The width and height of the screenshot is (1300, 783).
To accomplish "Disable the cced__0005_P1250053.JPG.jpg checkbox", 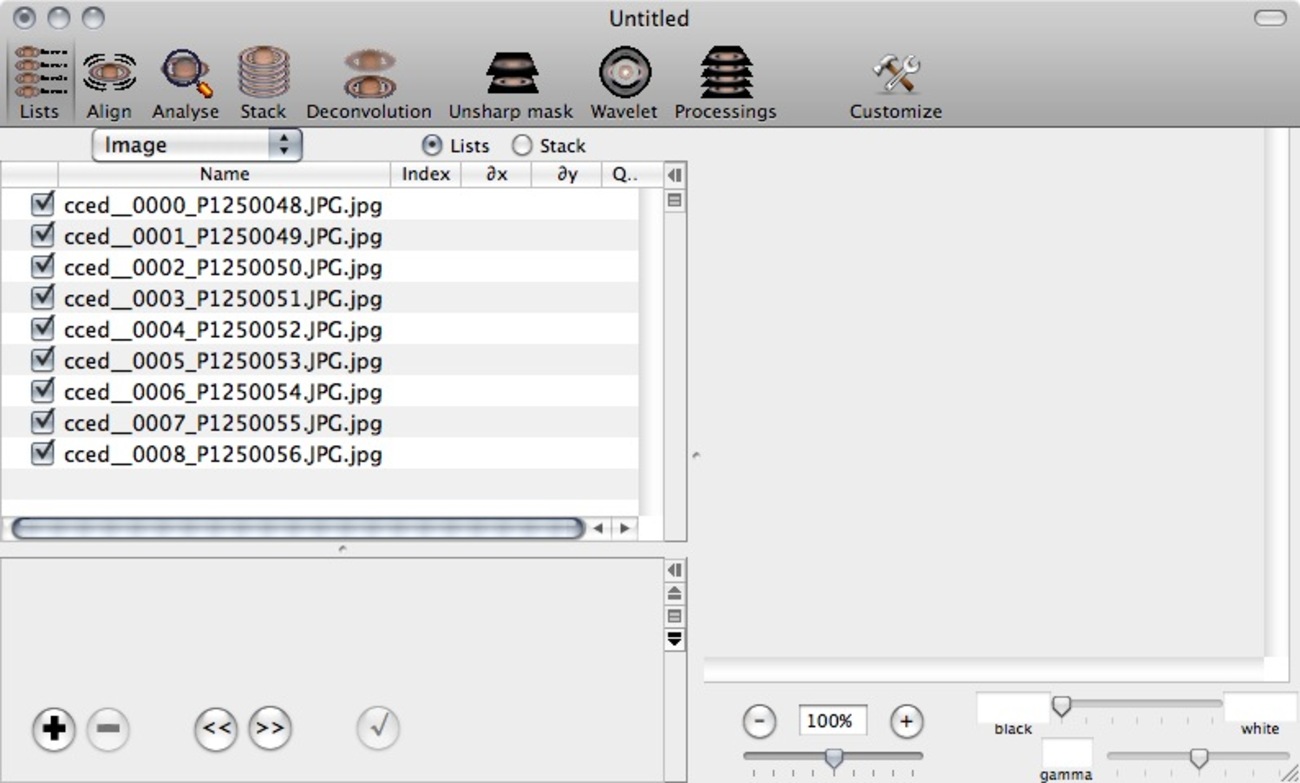I will click(x=42, y=360).
